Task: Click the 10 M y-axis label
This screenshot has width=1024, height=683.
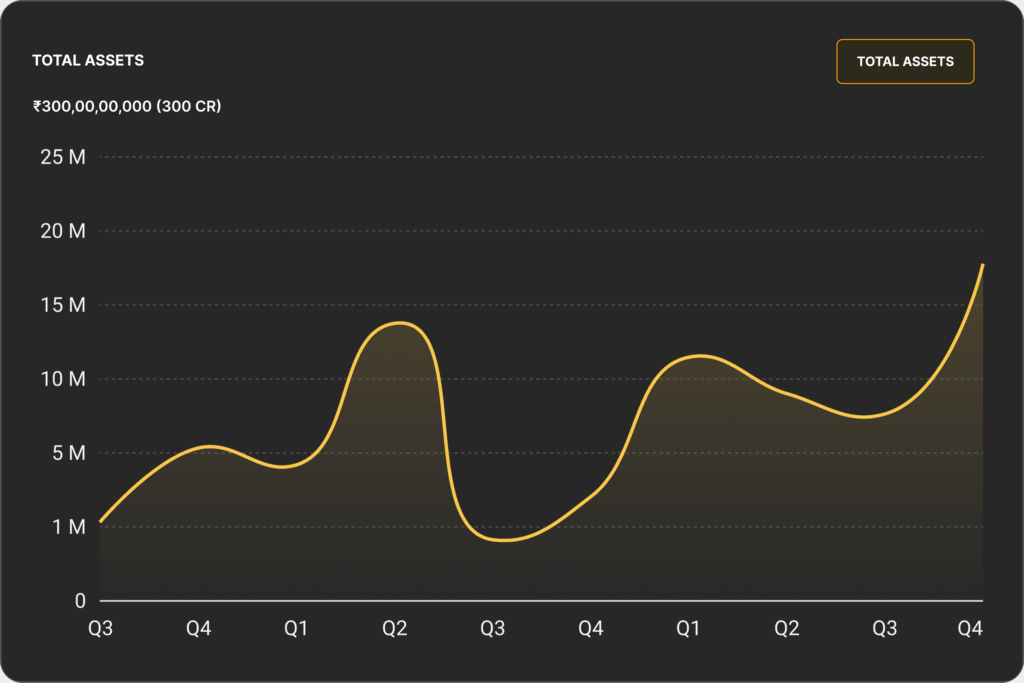Action: pyautogui.click(x=64, y=379)
